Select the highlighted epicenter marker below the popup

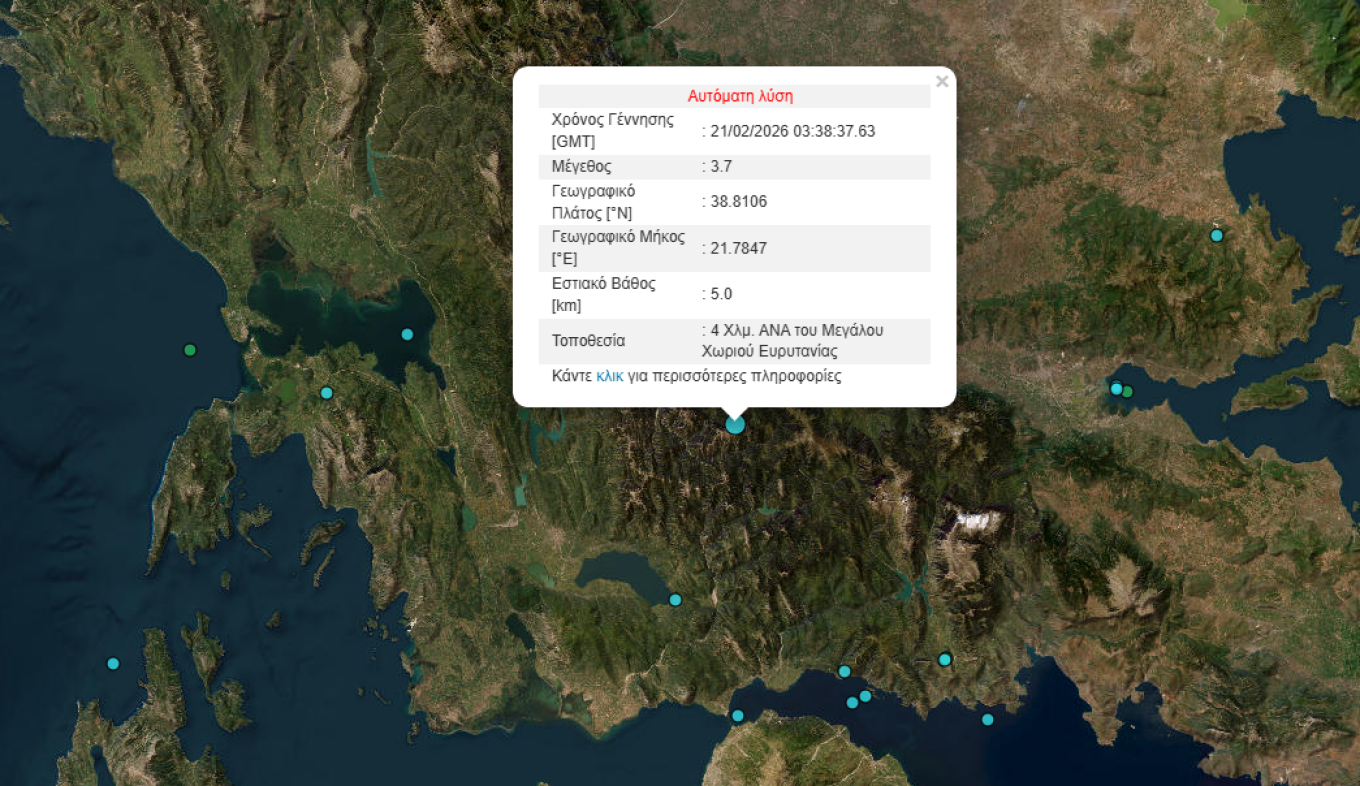coord(733,424)
